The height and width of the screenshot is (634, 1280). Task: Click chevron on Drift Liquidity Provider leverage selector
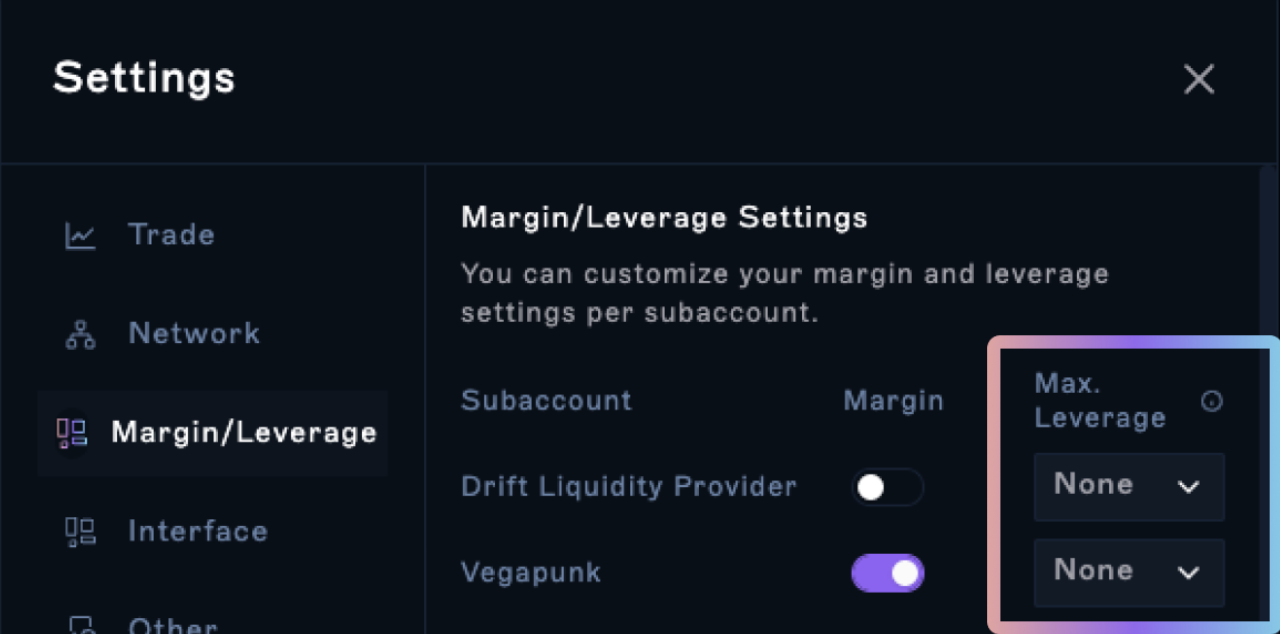coord(1188,487)
